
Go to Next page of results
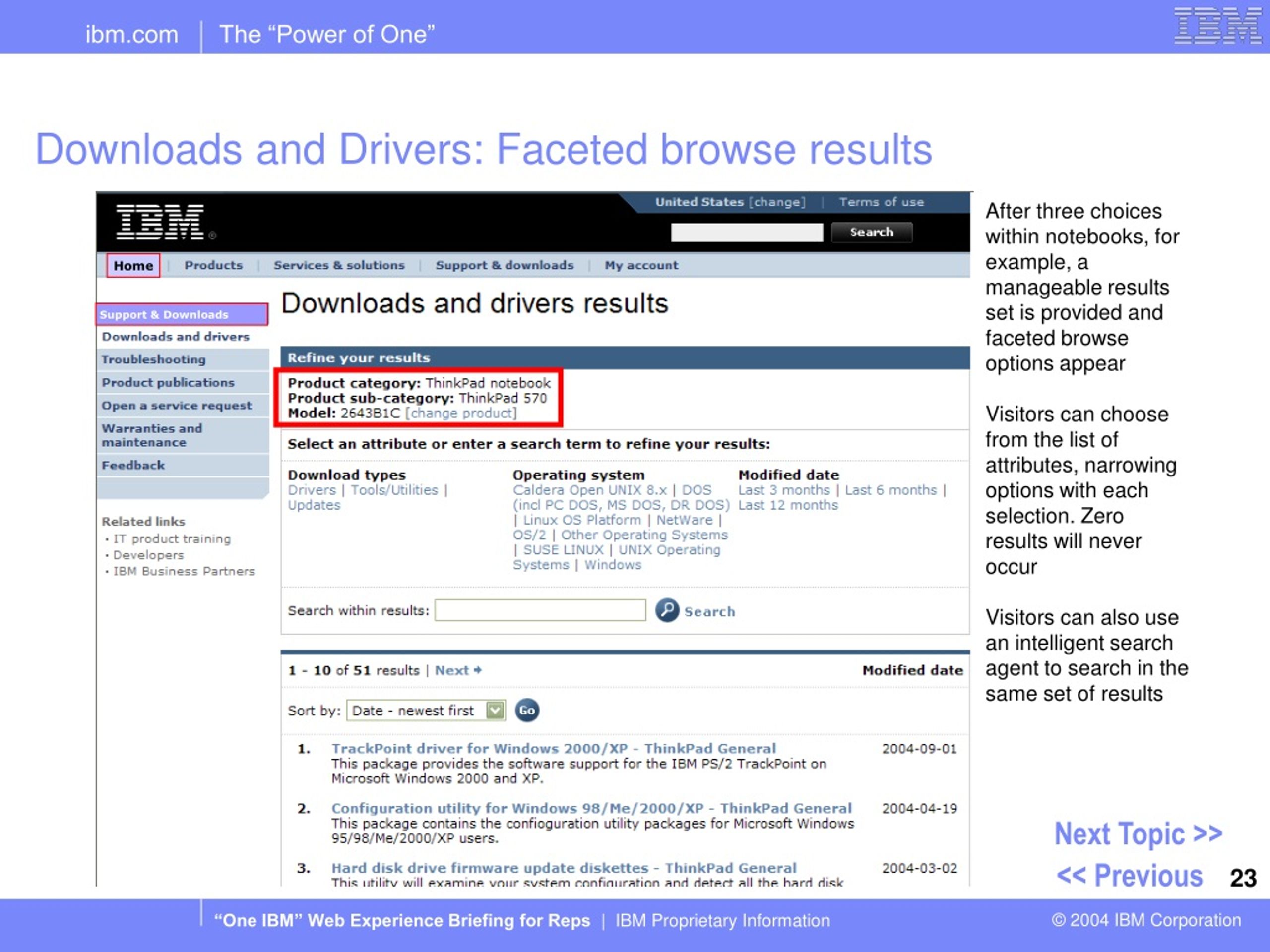457,670
